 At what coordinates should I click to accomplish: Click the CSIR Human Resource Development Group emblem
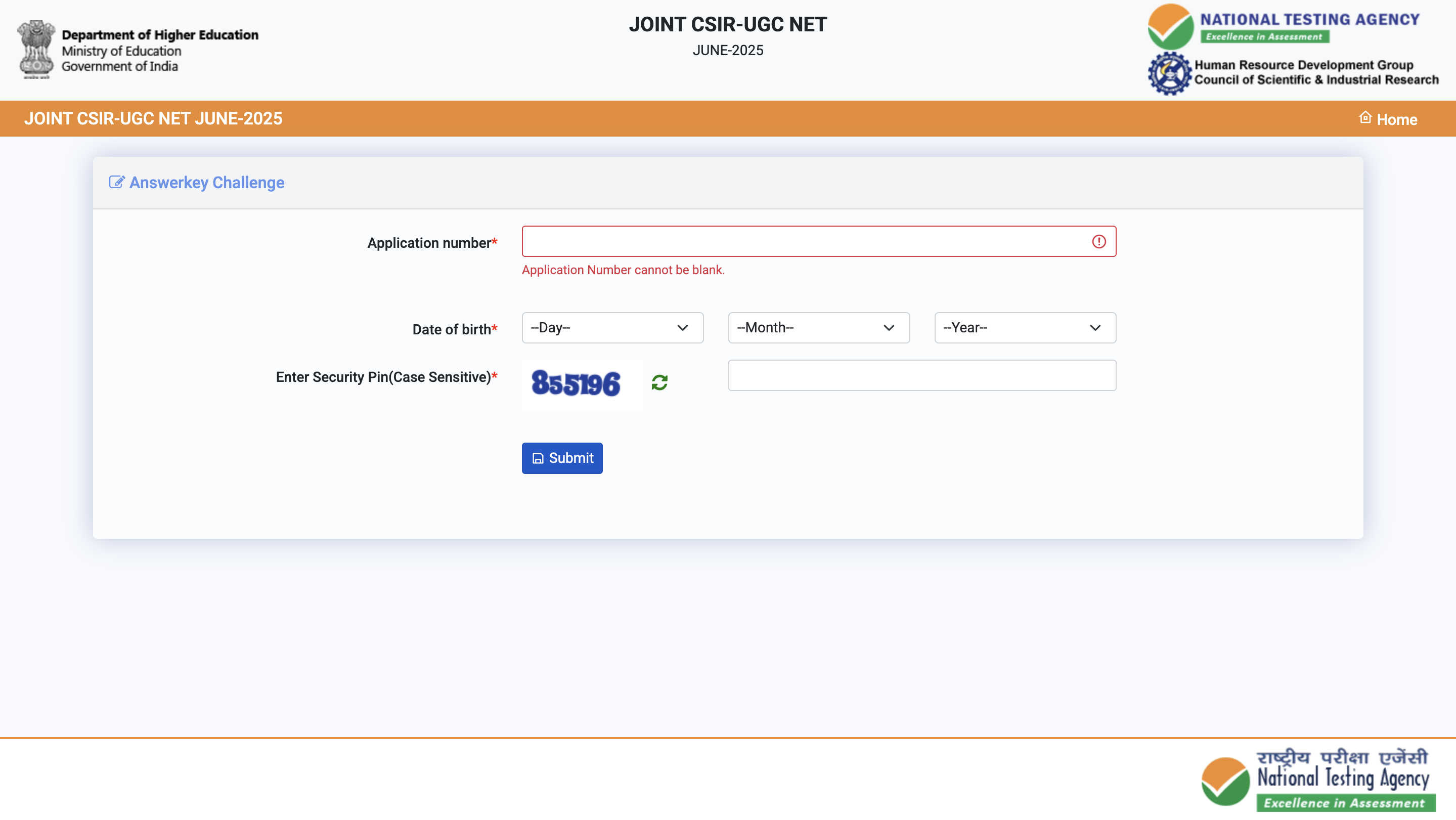click(x=1169, y=72)
